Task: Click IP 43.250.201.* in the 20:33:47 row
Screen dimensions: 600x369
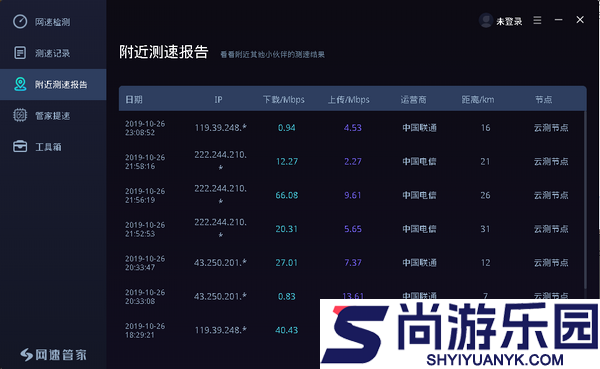Action: pyautogui.click(x=220, y=263)
